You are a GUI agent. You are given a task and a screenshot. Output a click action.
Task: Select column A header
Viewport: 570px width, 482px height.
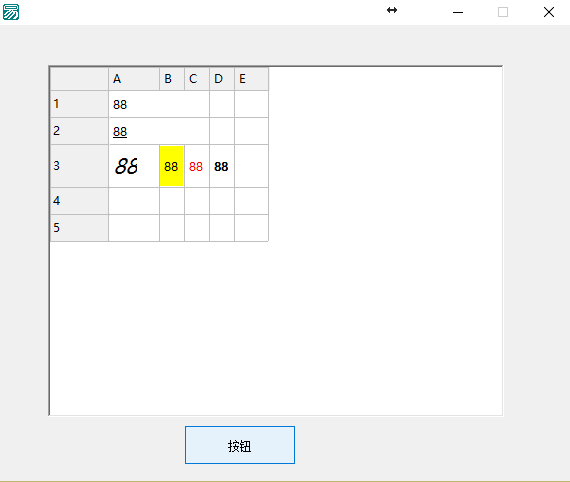[134, 79]
